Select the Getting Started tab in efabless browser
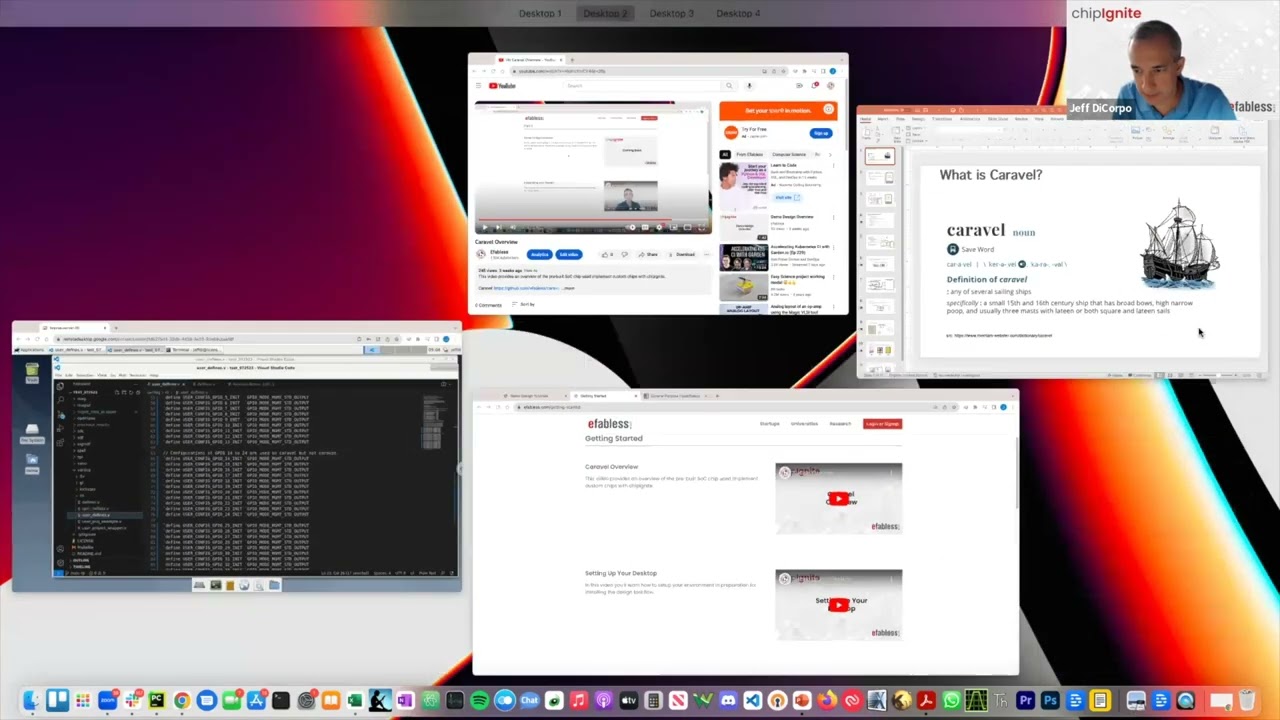The image size is (1280, 720). click(603, 396)
